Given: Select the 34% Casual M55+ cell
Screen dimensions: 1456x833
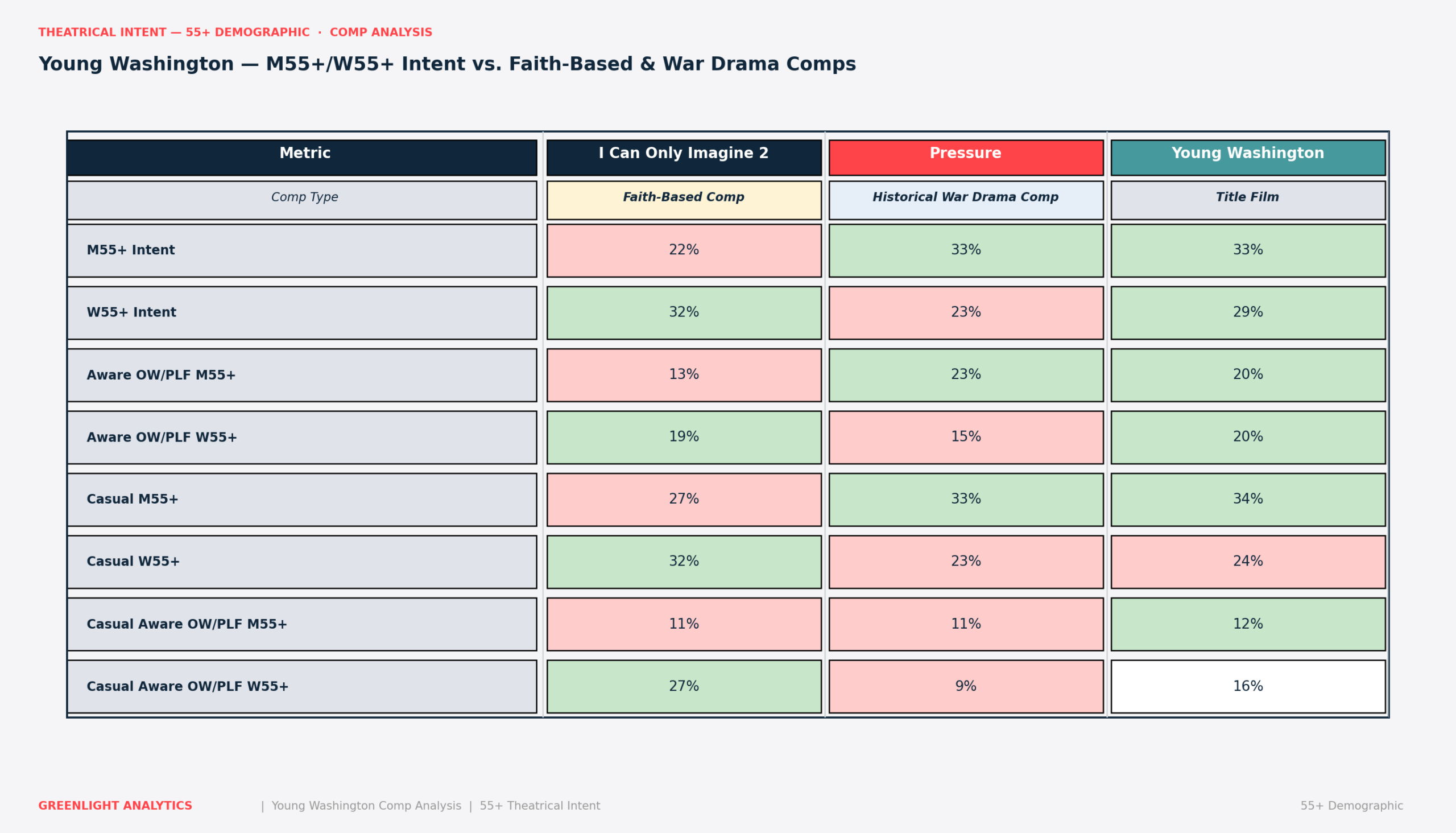Looking at the screenshot, I should click(x=1248, y=500).
